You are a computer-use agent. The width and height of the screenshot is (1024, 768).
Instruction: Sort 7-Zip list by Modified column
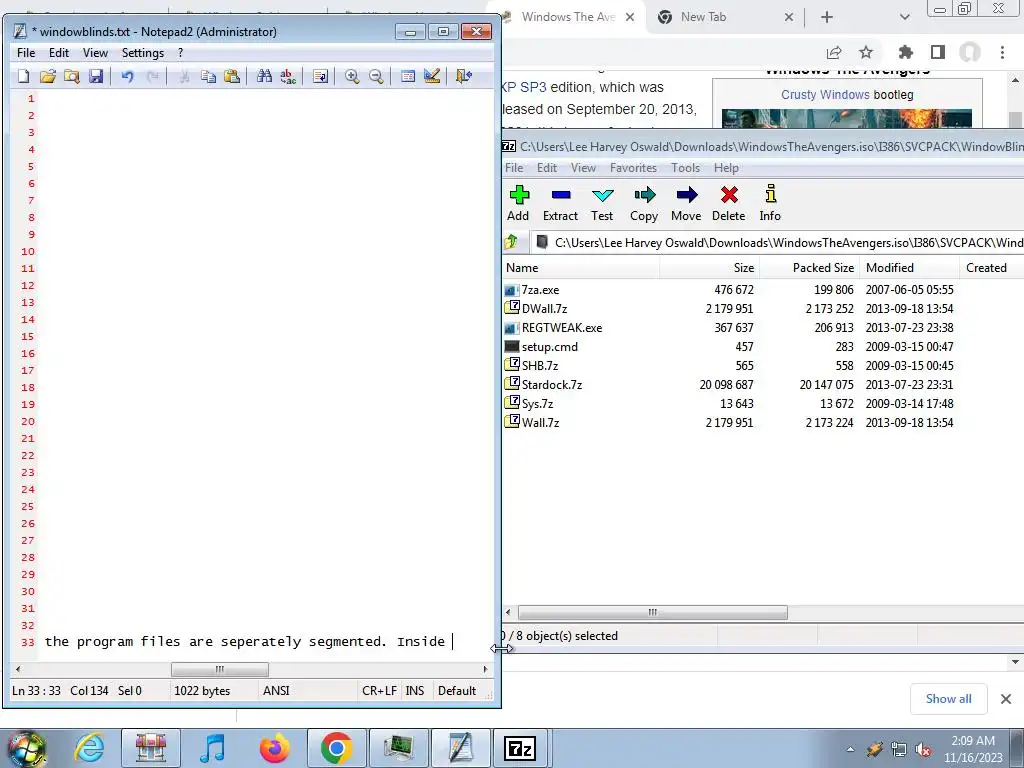(909, 268)
